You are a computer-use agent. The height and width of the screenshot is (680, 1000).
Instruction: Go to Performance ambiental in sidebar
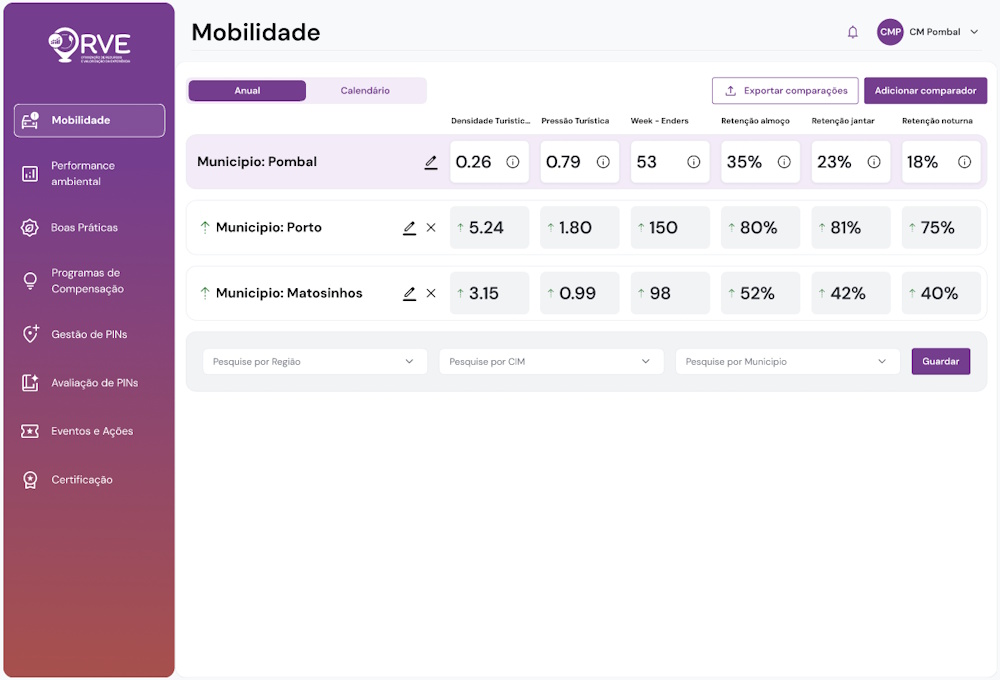[83, 174]
